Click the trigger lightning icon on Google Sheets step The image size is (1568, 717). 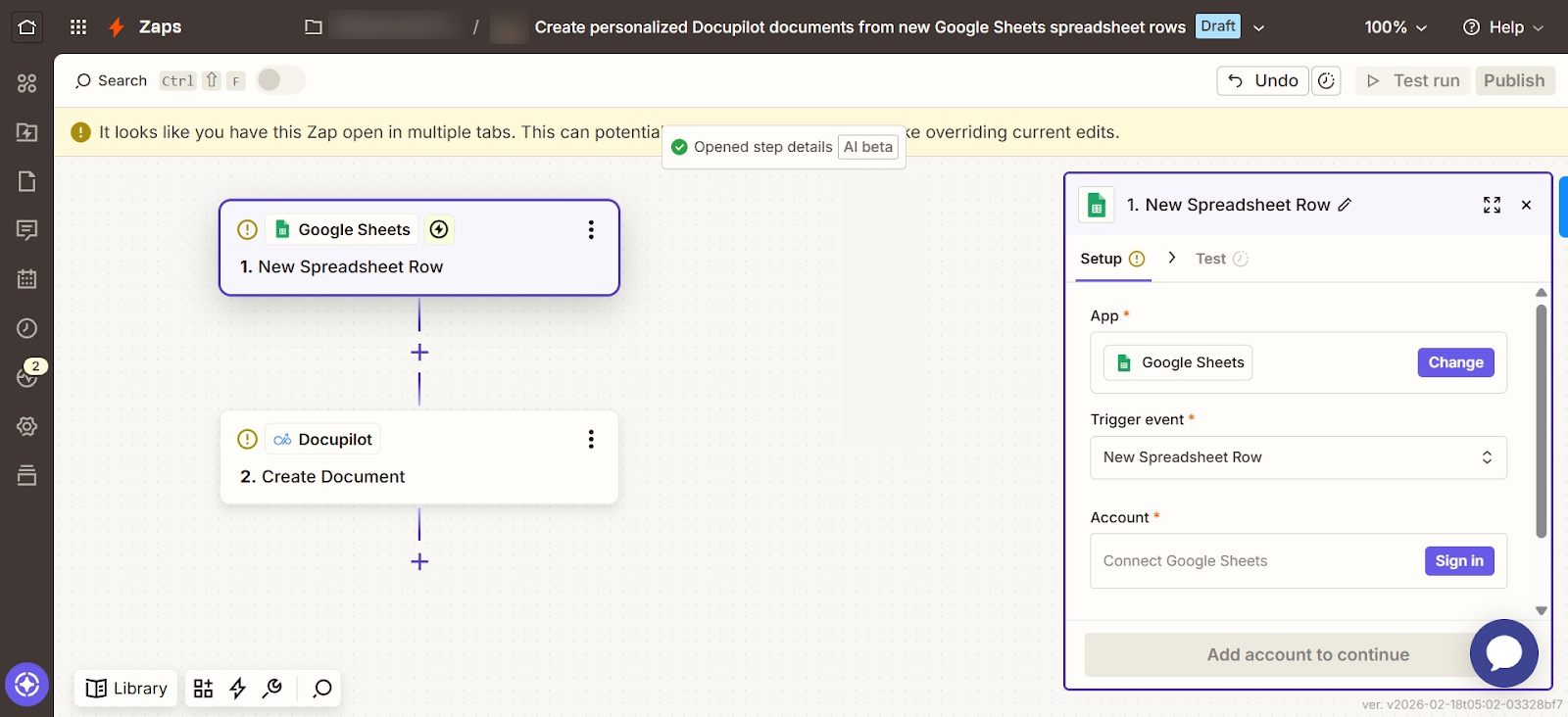tap(439, 229)
